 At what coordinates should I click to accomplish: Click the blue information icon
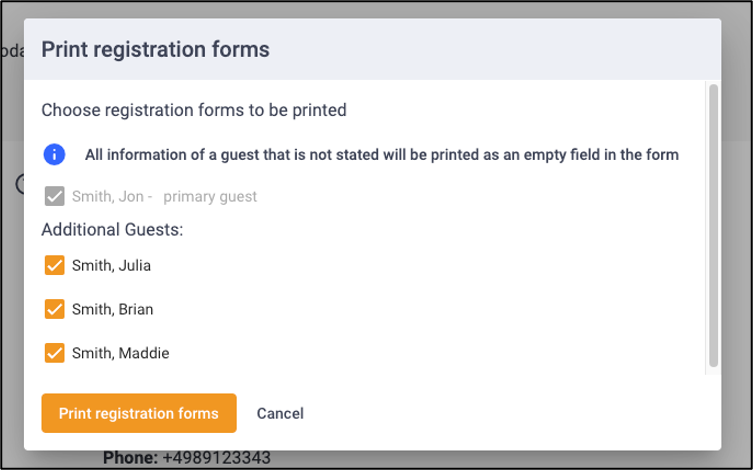pos(54,154)
